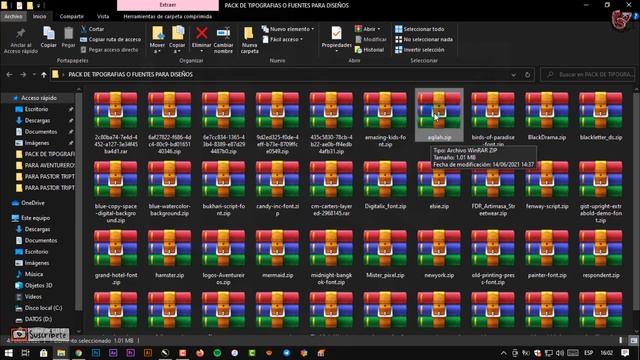Click Copiar ruta de acceso
640x360 pixels.
point(110,40)
